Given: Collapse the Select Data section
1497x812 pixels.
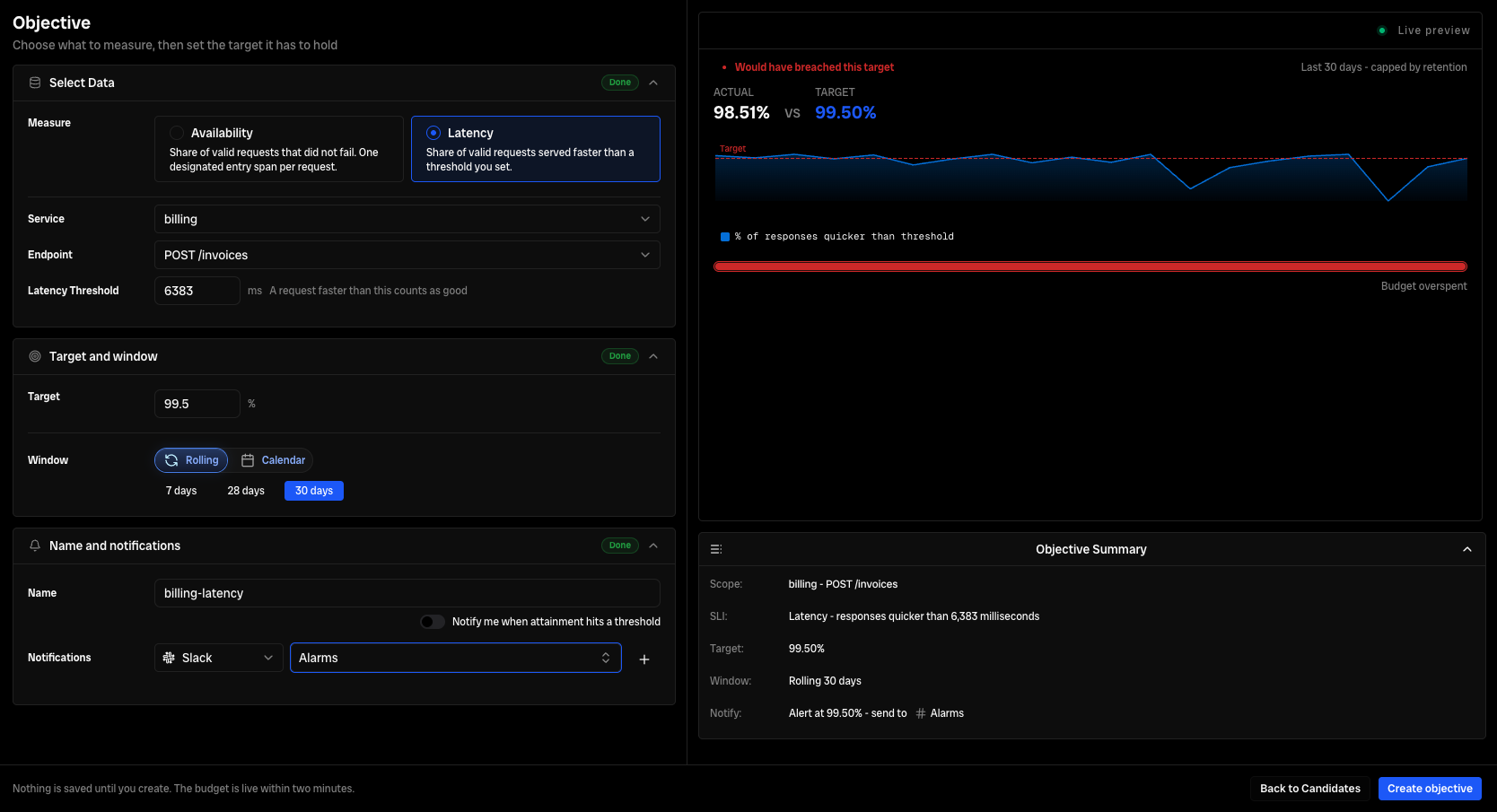Looking at the screenshot, I should coord(653,83).
